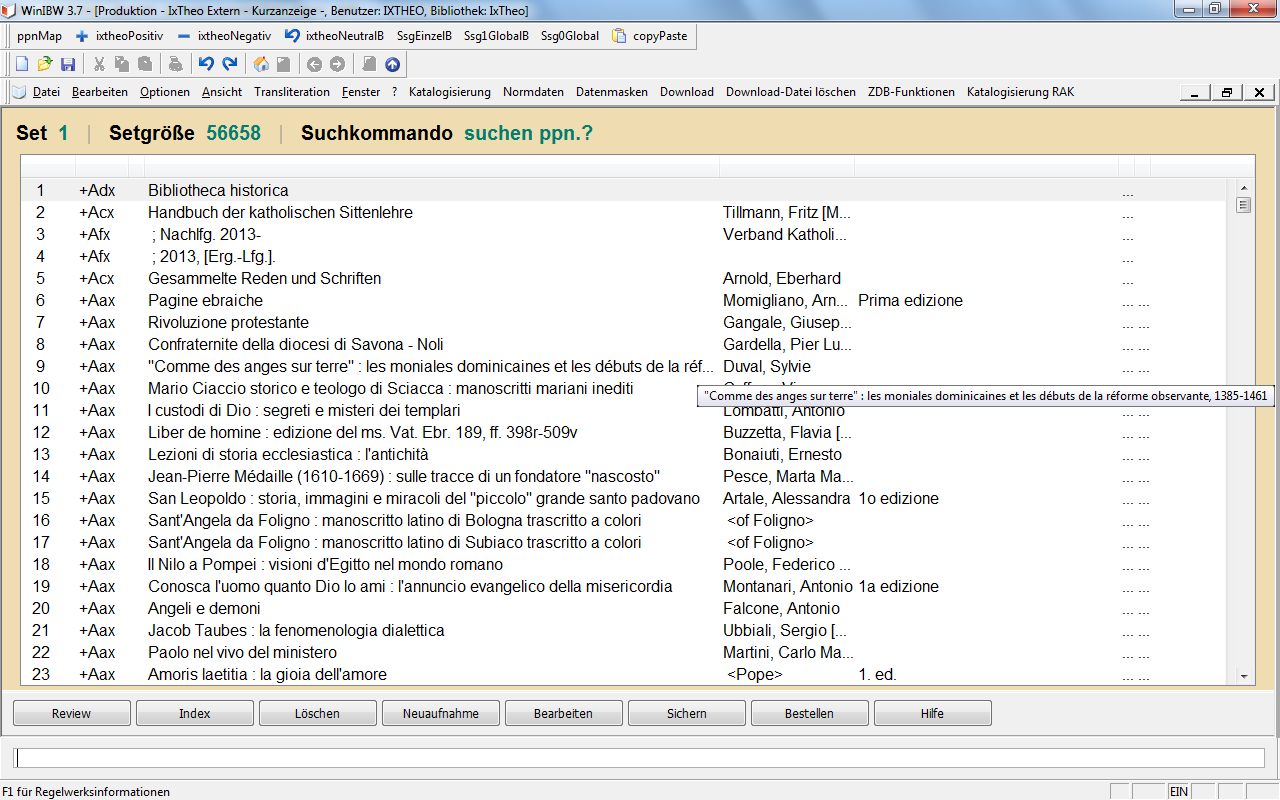
Task: Click the blue up arrow circle icon
Action: pos(392,64)
